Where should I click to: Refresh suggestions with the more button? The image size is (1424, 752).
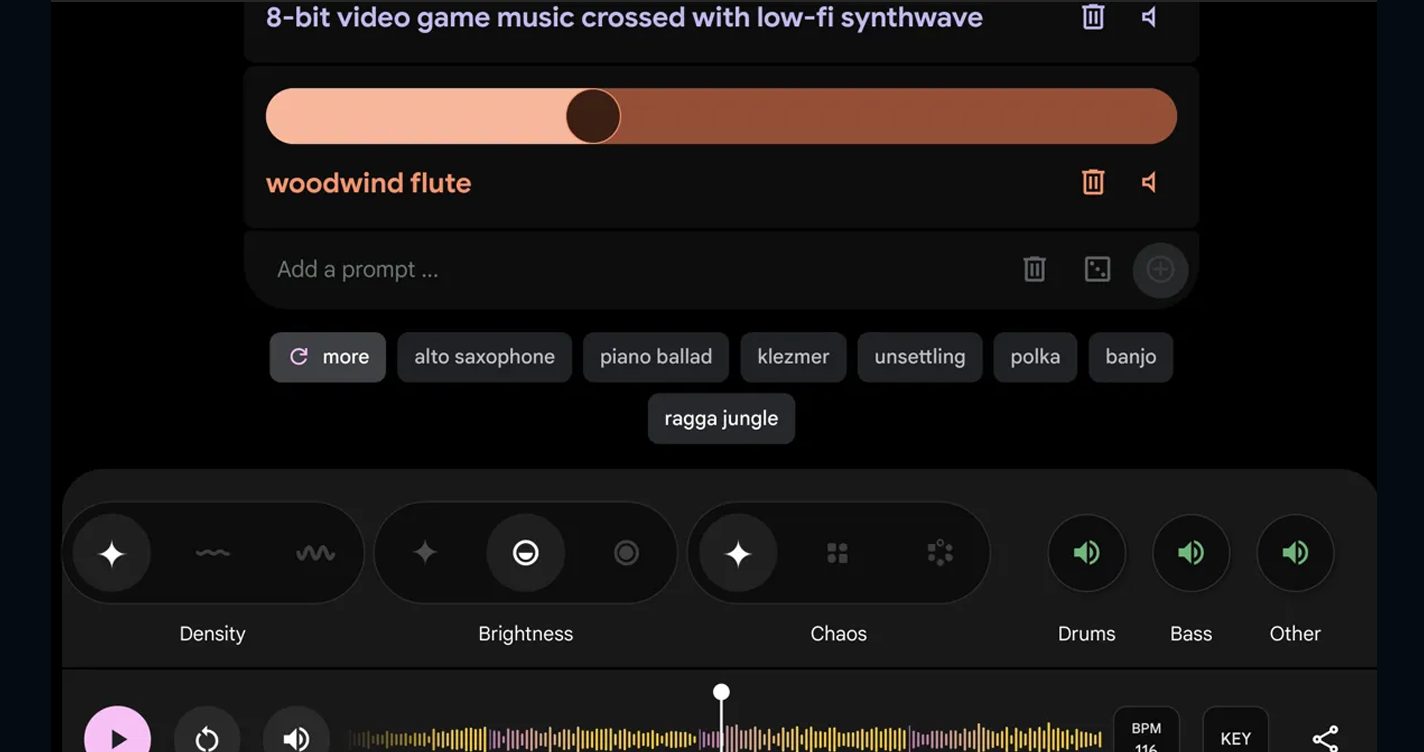(328, 357)
